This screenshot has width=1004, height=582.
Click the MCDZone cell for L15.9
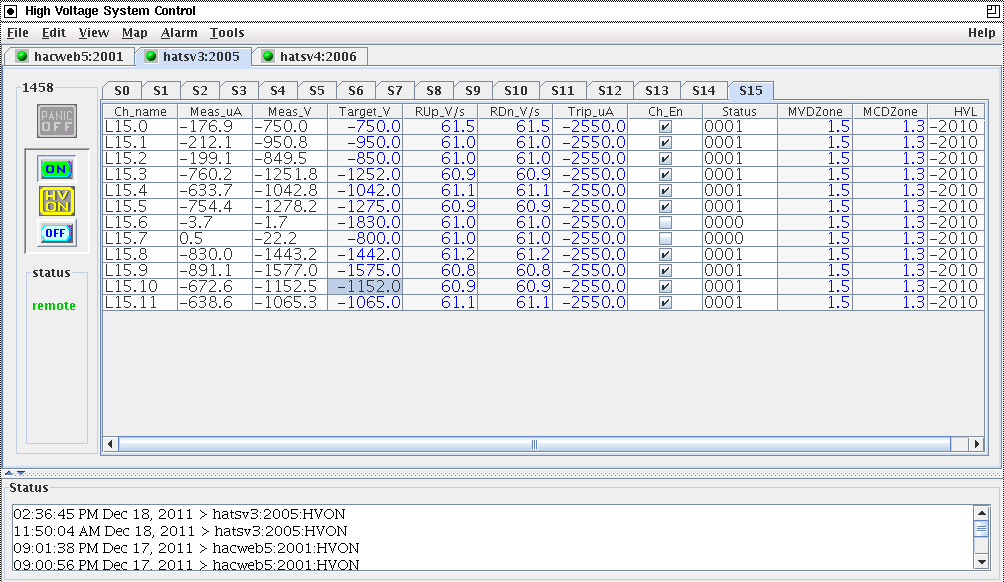[x=890, y=271]
